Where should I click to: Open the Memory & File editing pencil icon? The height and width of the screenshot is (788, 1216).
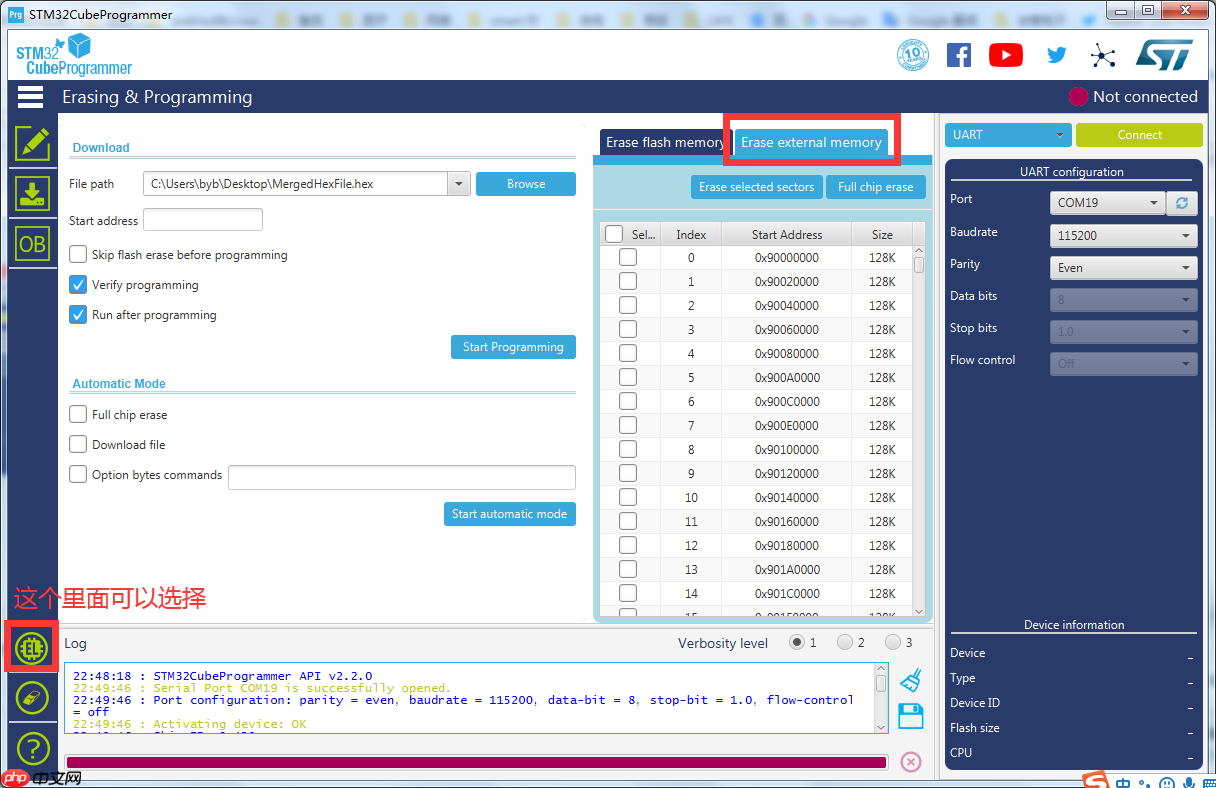coord(32,143)
